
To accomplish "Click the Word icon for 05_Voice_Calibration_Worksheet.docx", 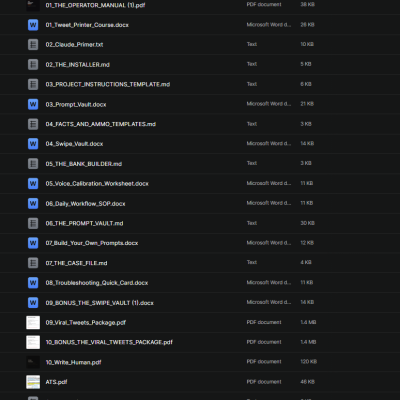I will (33, 183).
